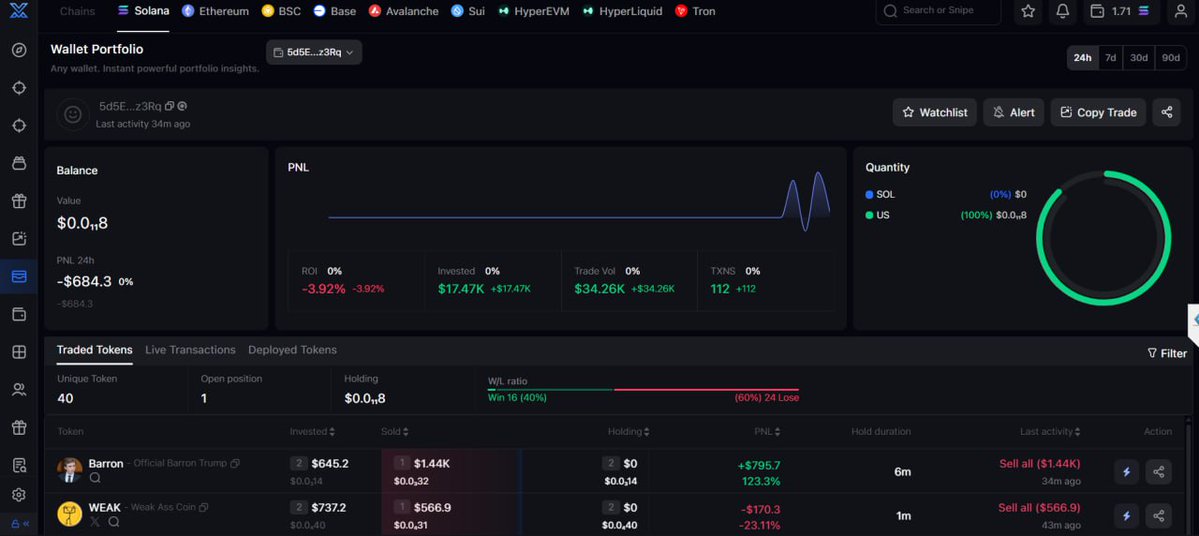The image size is (1199, 536).
Task: Select the Solana chain tab
Action: click(x=143, y=11)
